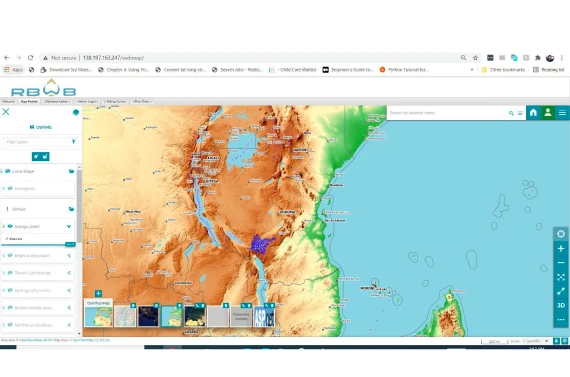Adjust the usangu_basin opacity slider handle
Image resolution: width=570 pixels, height=377 pixels.
pyautogui.click(x=70, y=244)
